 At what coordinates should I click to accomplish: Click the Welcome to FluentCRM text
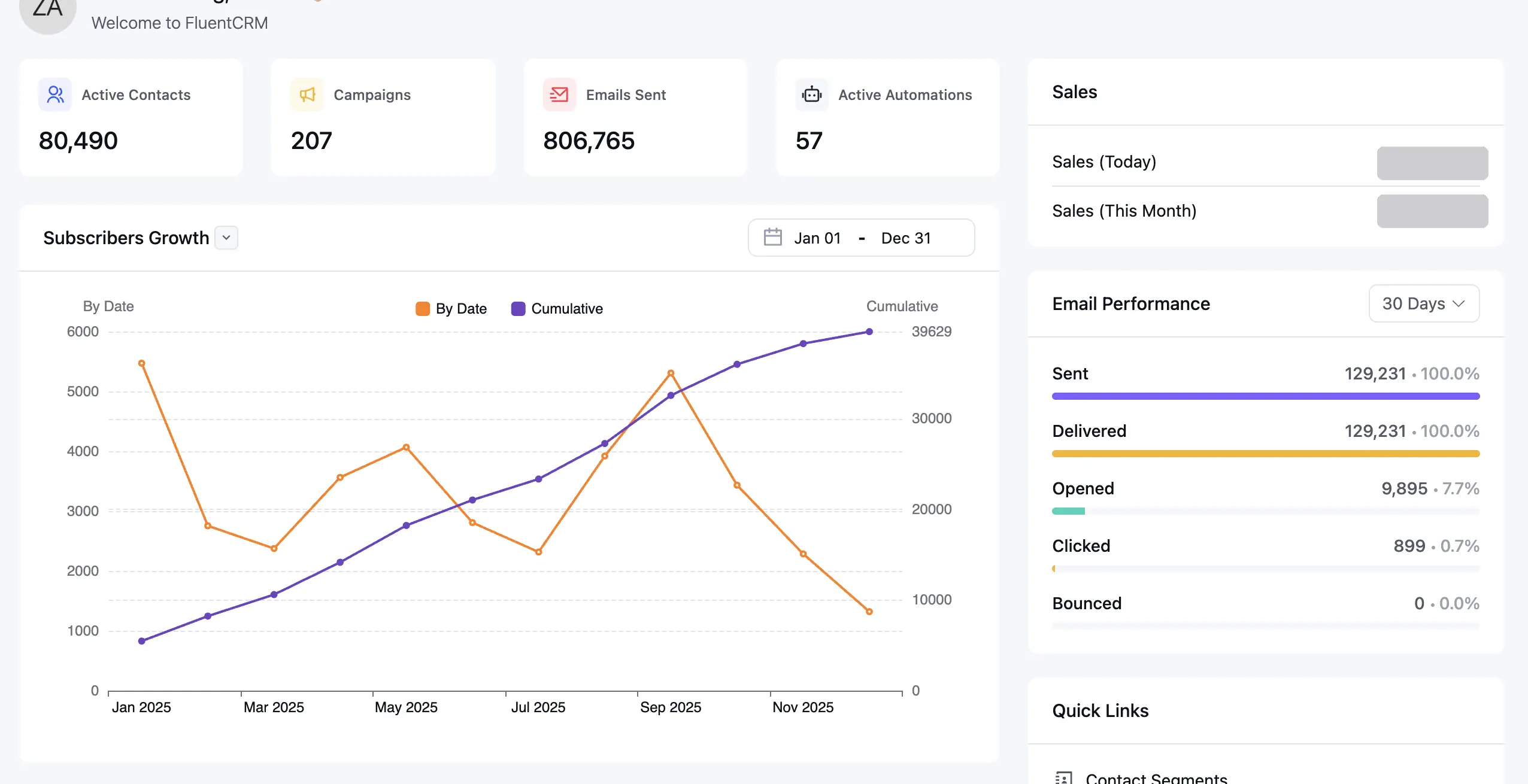pos(179,23)
